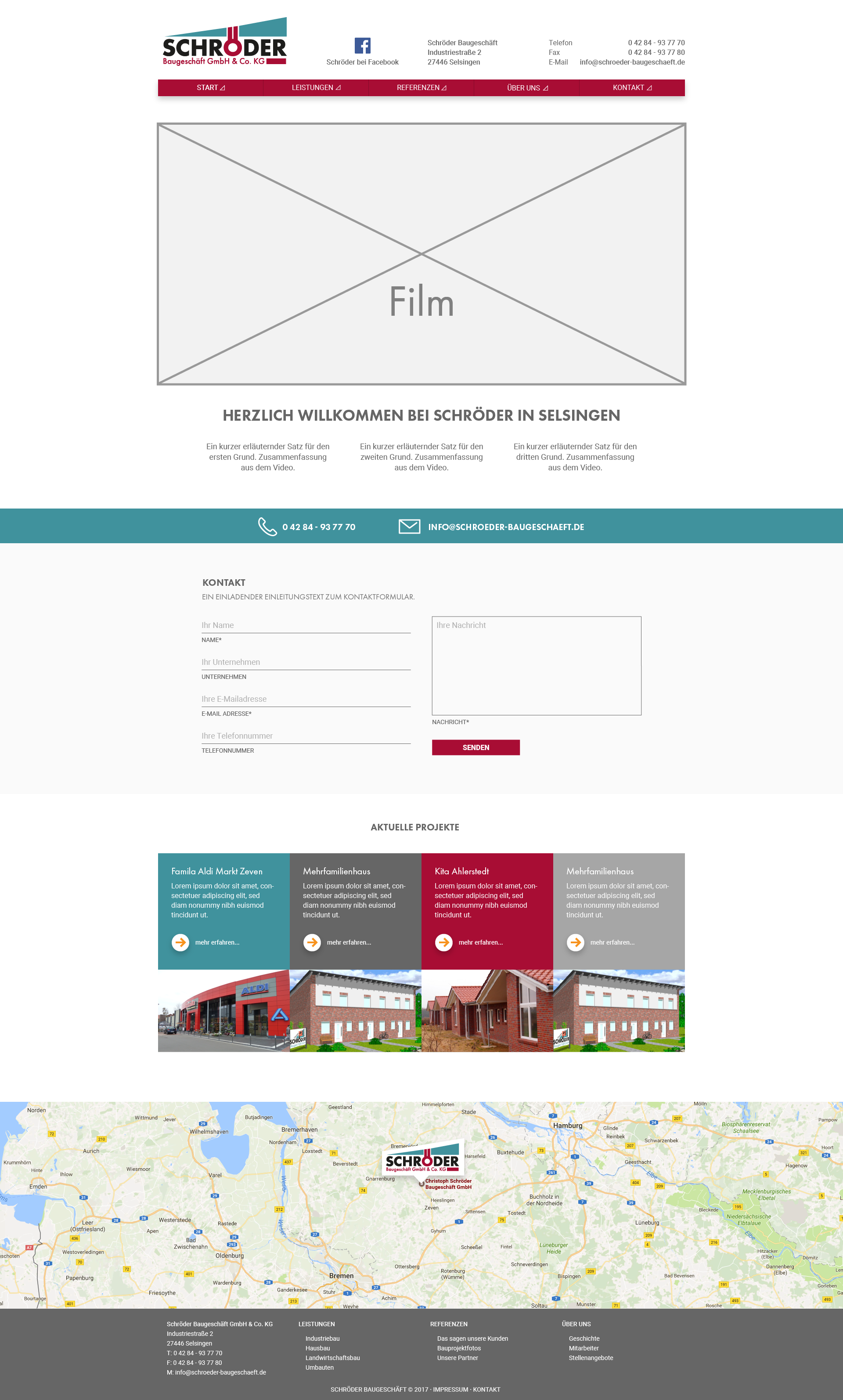Click the phone icon in teal bar
Image resolution: width=843 pixels, height=1400 pixels.
coord(267,527)
